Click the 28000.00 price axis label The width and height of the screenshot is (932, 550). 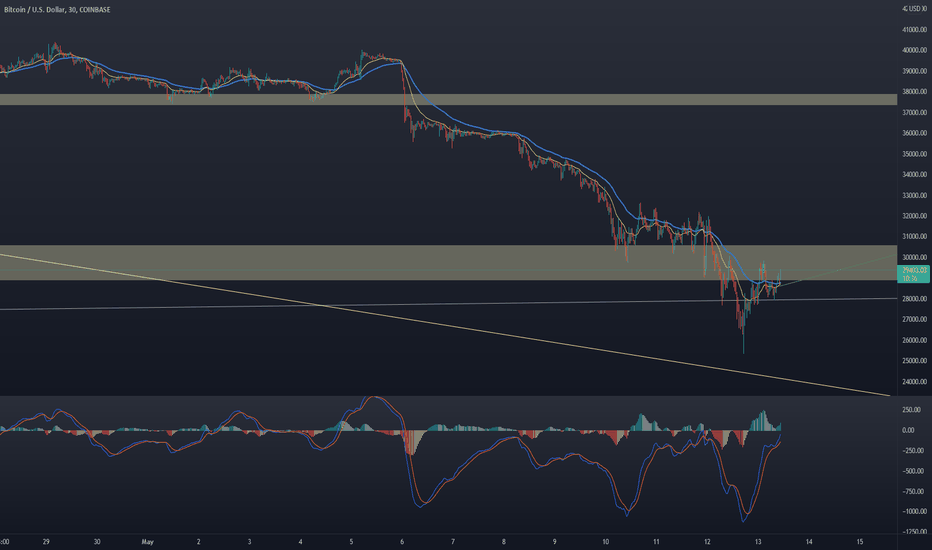coord(914,298)
